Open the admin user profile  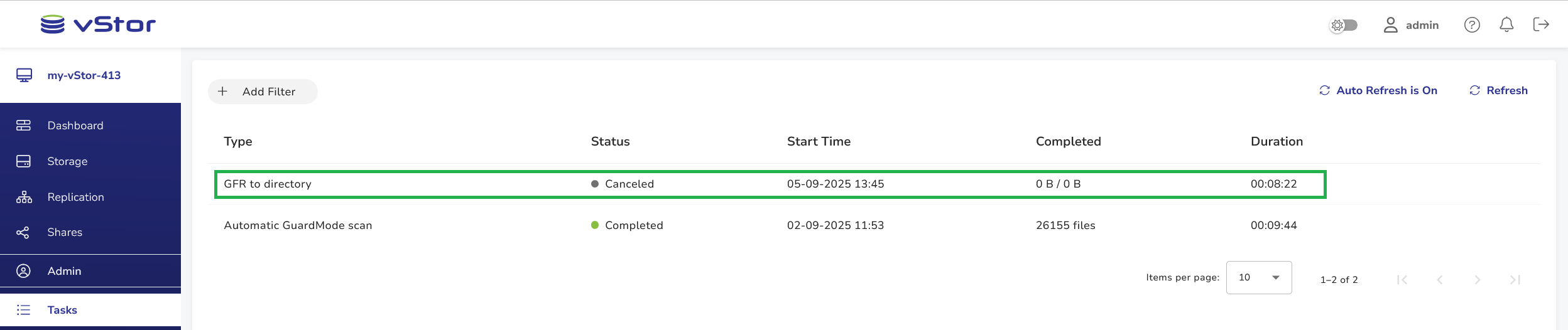[x=1411, y=25]
